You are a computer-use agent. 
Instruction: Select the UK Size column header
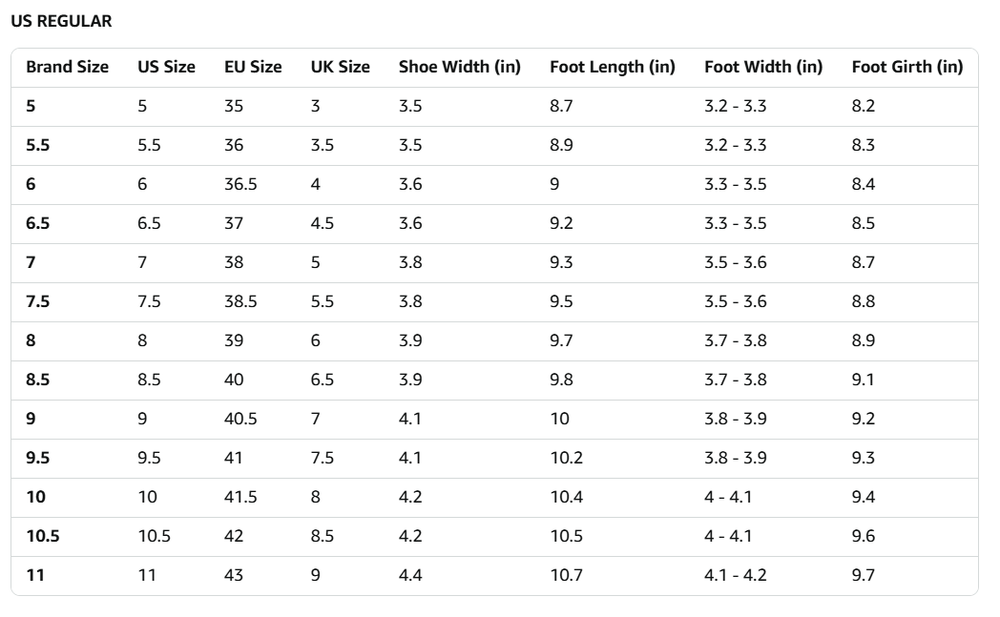click(340, 67)
